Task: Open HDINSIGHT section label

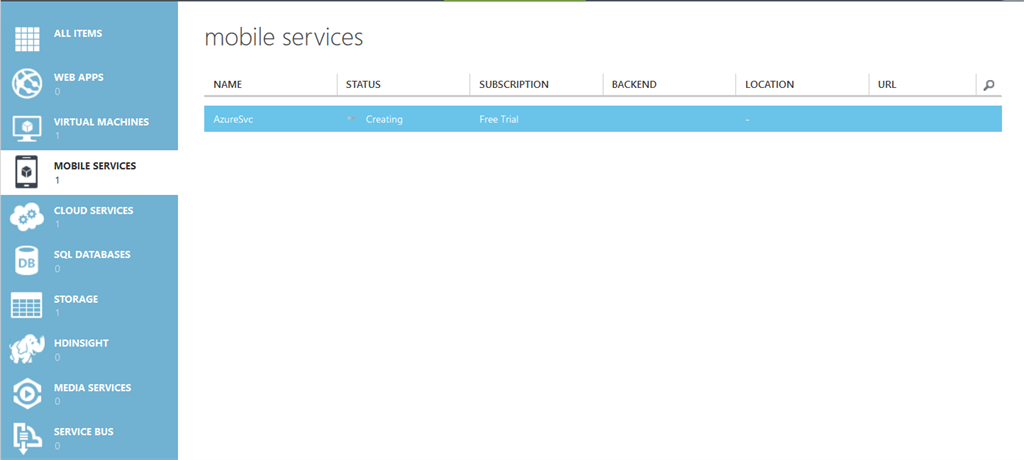Action: pyautogui.click(x=81, y=343)
